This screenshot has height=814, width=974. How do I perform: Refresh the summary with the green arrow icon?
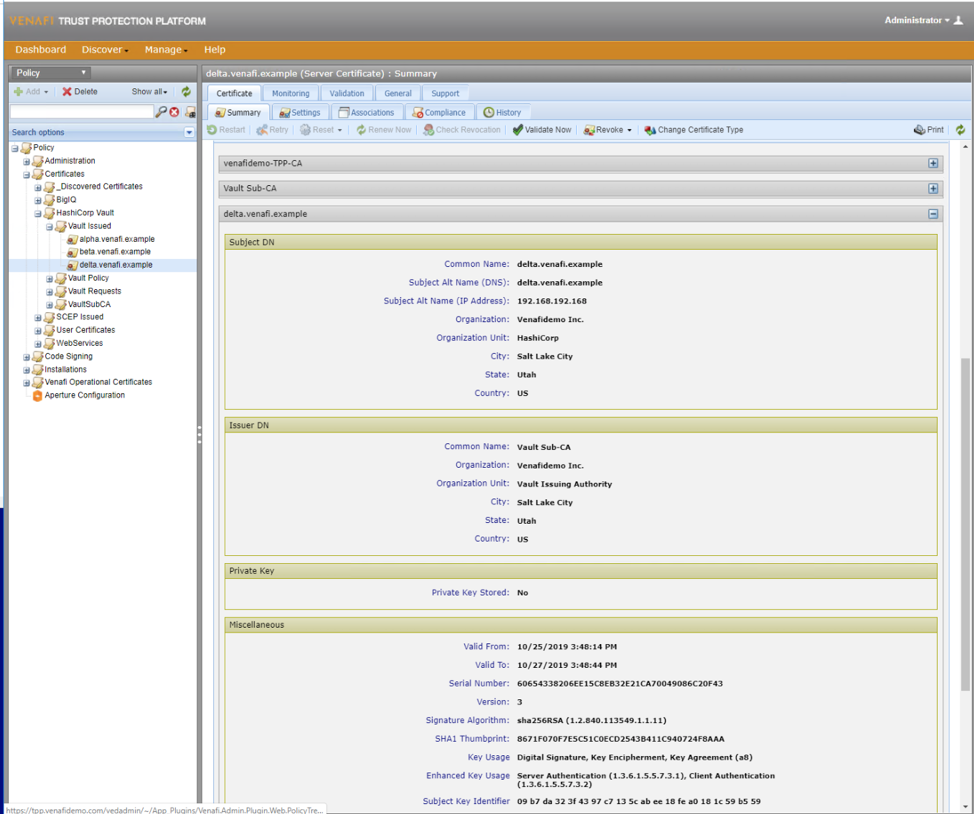[x=960, y=130]
